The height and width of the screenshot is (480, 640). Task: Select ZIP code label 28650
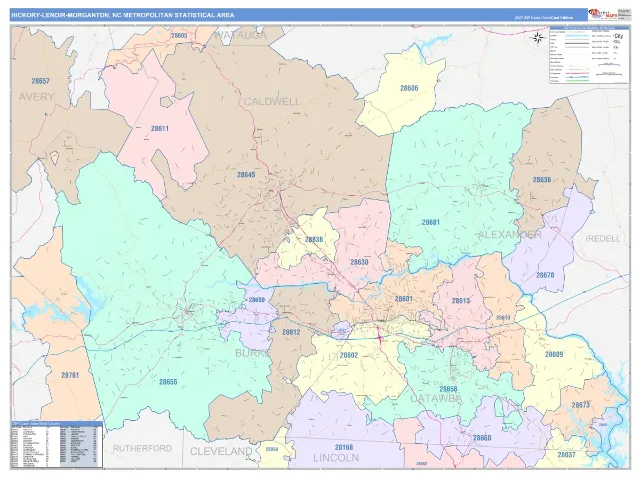coord(482,438)
